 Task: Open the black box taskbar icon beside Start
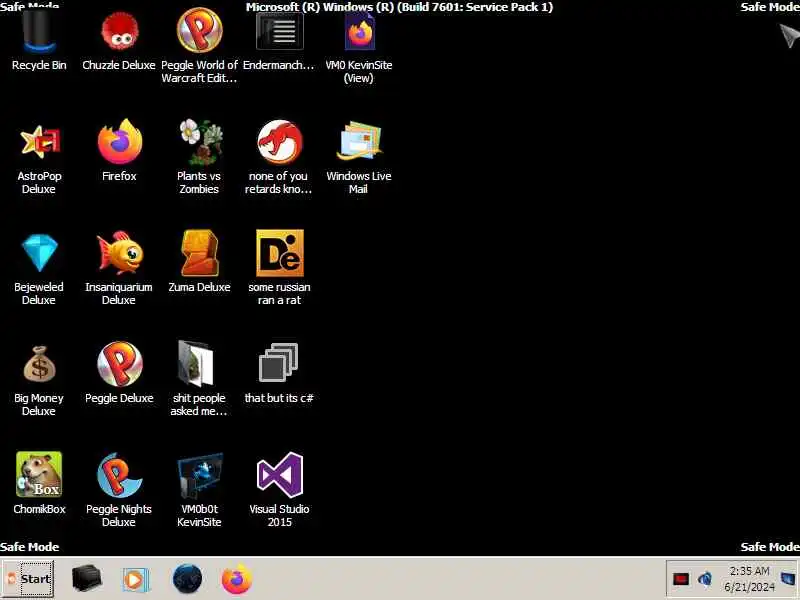pyautogui.click(x=87, y=579)
